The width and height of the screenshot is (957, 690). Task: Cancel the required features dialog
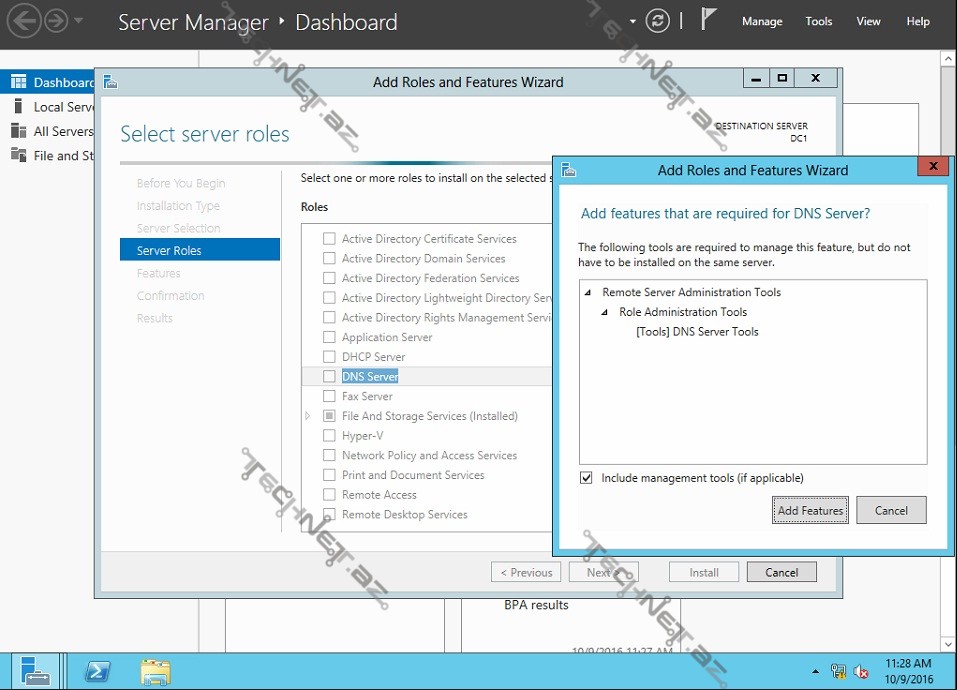[x=890, y=510]
